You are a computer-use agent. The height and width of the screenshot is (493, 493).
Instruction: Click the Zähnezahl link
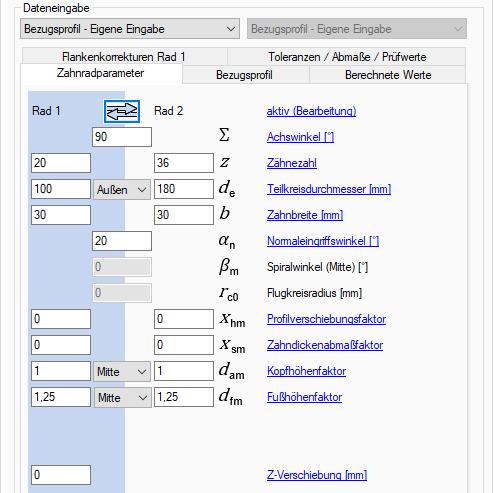(292, 163)
